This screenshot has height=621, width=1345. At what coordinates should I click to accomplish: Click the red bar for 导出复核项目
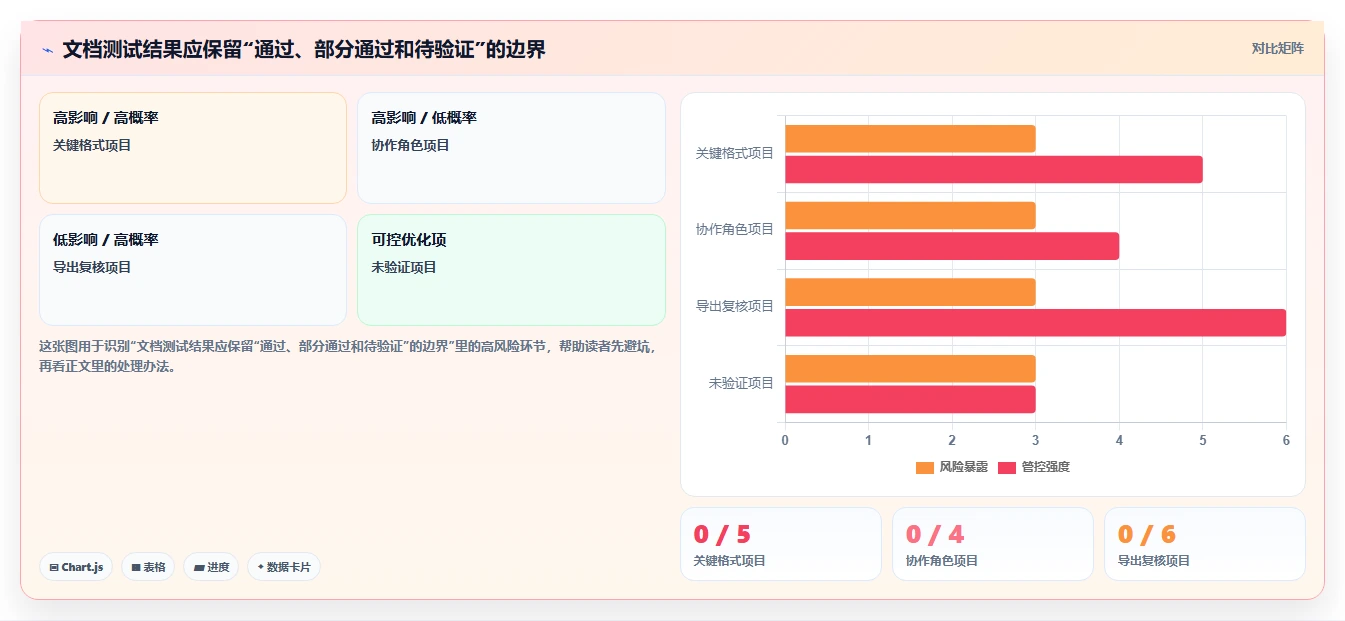1035,323
